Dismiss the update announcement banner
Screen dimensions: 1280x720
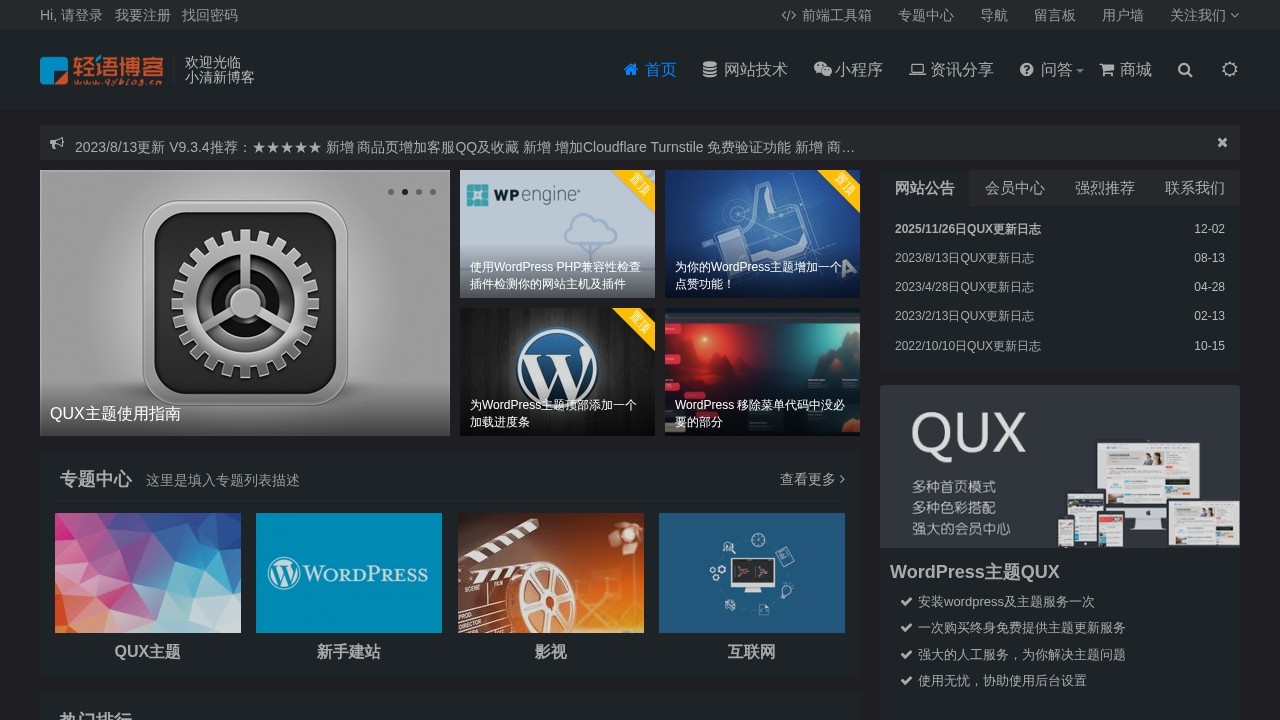(x=1222, y=142)
